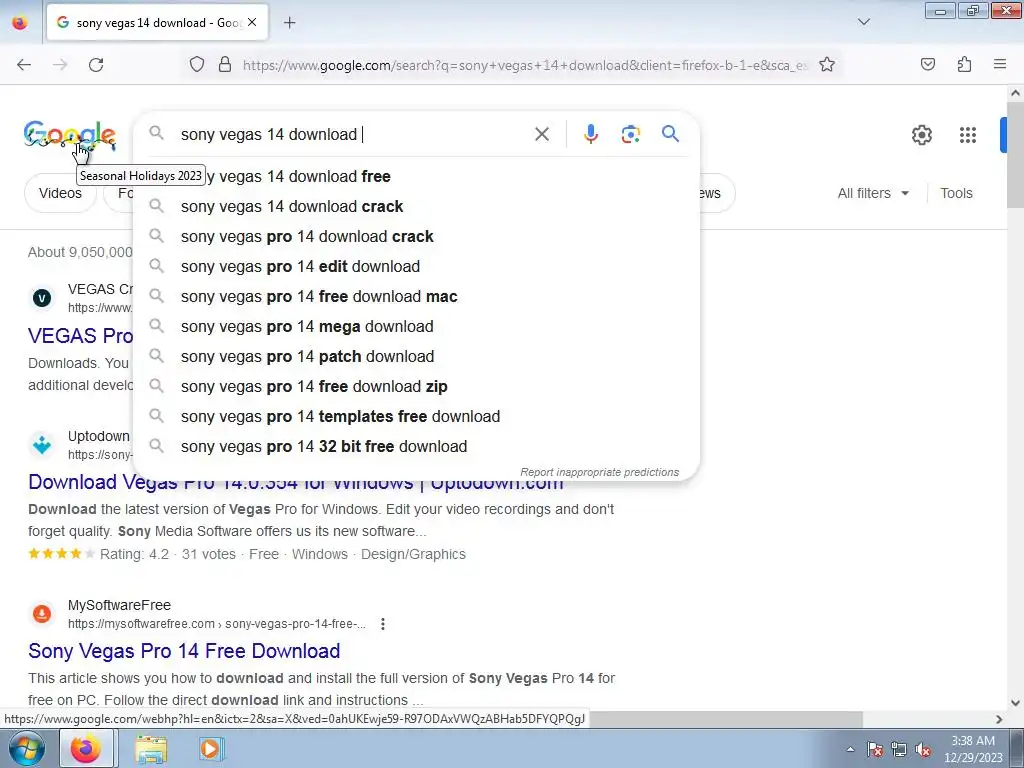This screenshot has height=768, width=1024.
Task: Search by image with Google Lens
Action: click(x=630, y=135)
